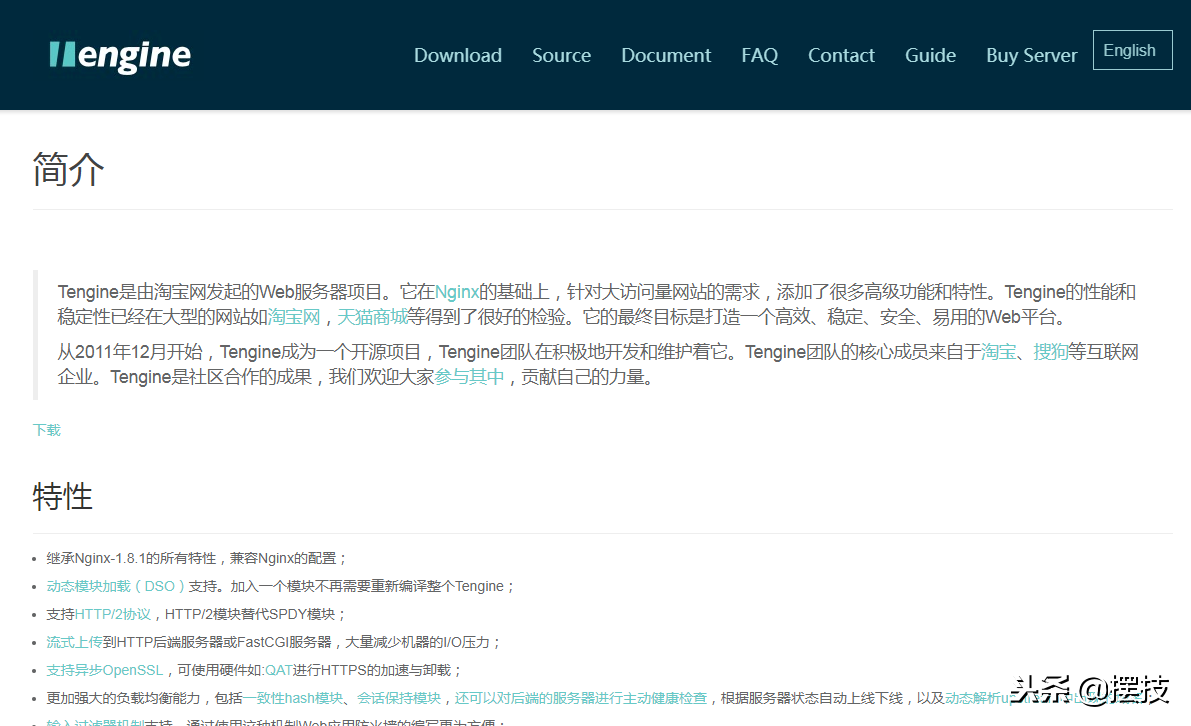
Task: Navigate to the Guide page
Action: click(x=930, y=56)
